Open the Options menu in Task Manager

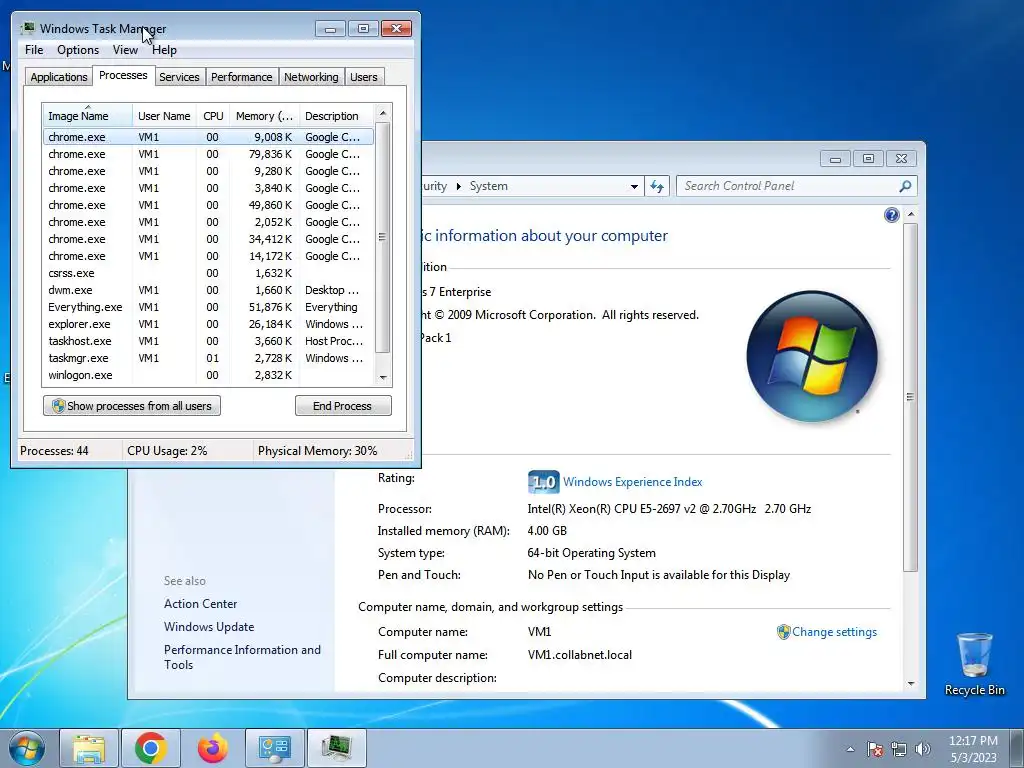pos(78,50)
